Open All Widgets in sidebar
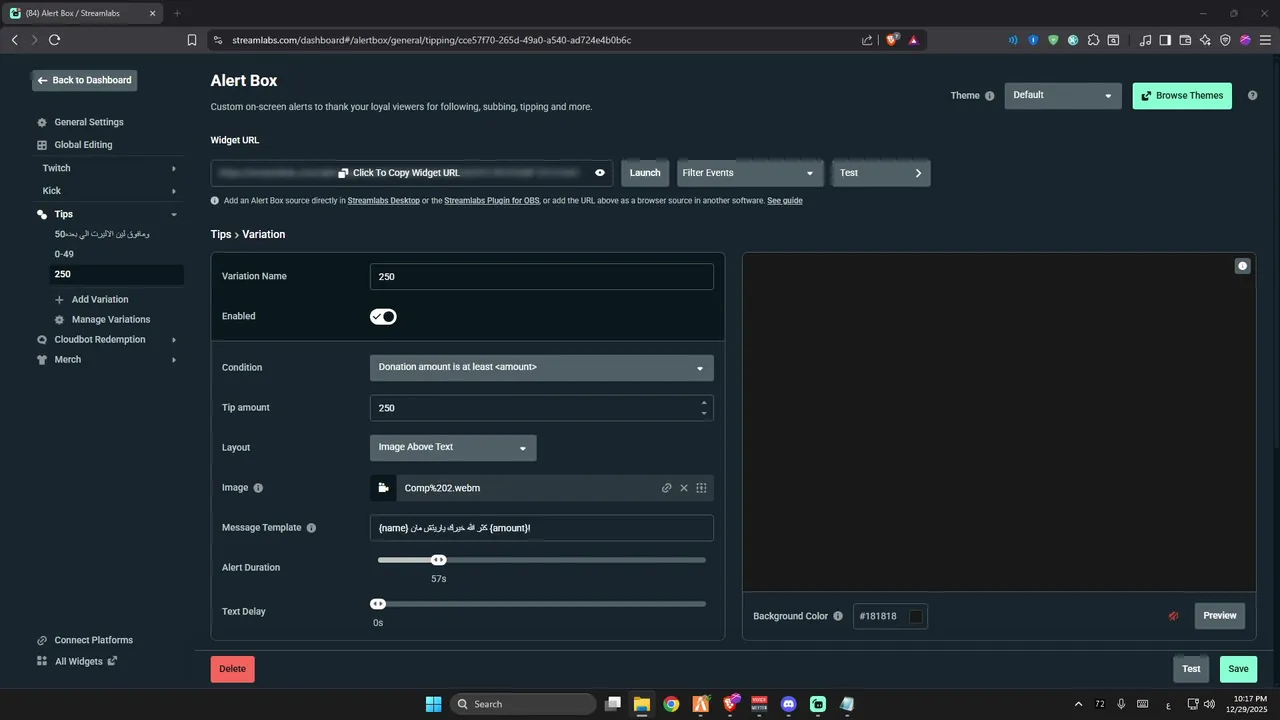This screenshot has width=1280, height=720. (77, 661)
